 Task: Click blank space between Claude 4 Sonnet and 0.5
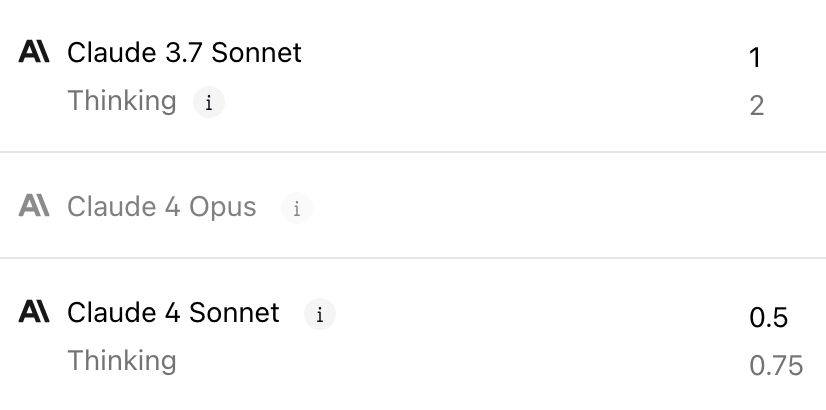point(540,315)
